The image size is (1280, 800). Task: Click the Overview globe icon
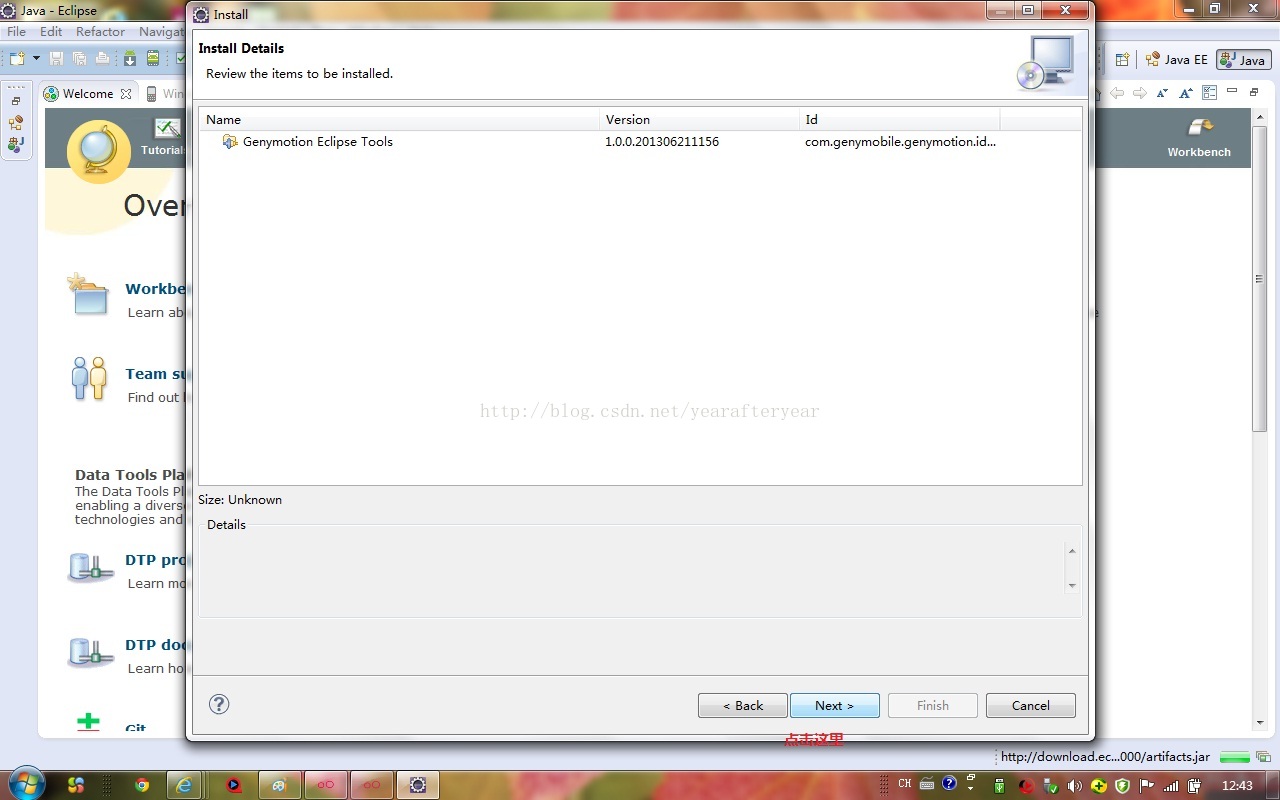[98, 152]
